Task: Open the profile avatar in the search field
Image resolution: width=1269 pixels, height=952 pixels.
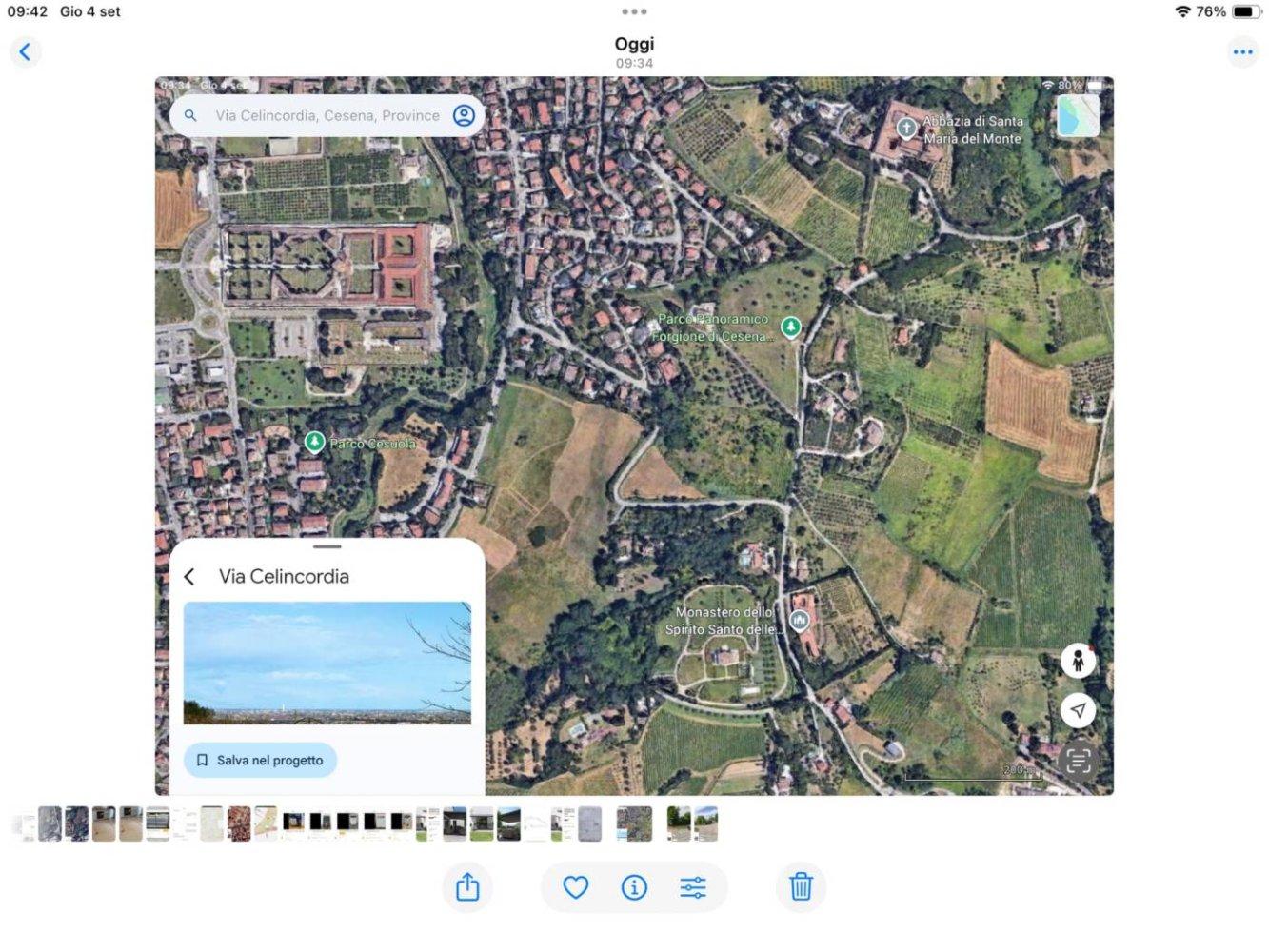Action: click(x=464, y=115)
